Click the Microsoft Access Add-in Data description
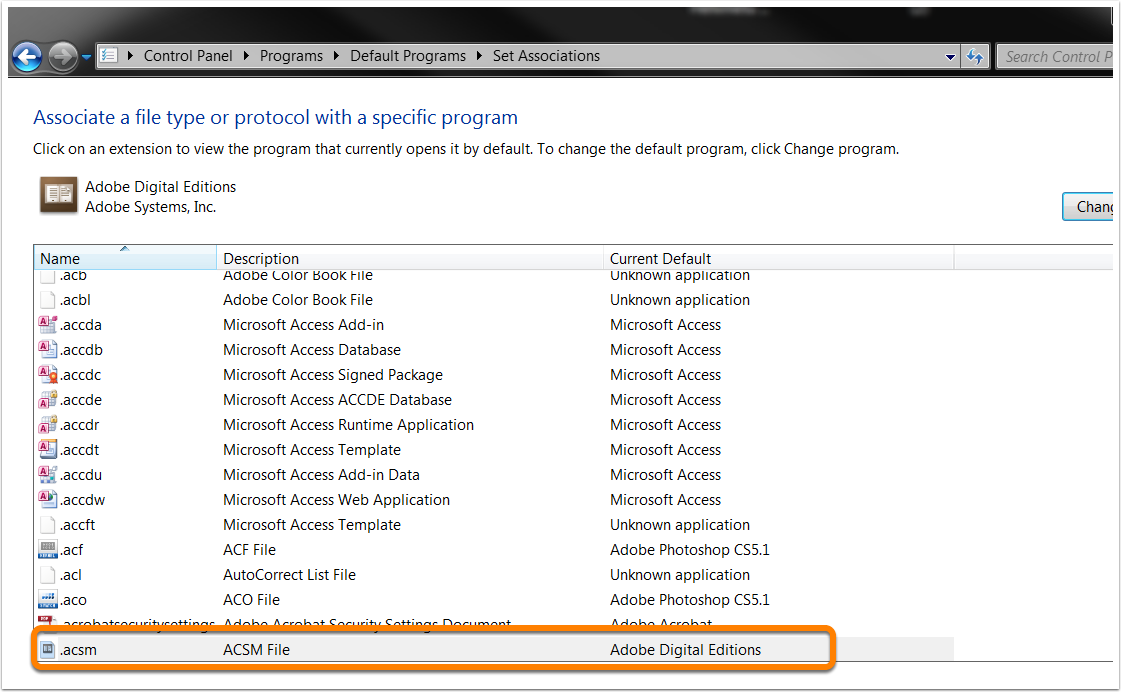This screenshot has width=1121, height=692. (x=322, y=475)
